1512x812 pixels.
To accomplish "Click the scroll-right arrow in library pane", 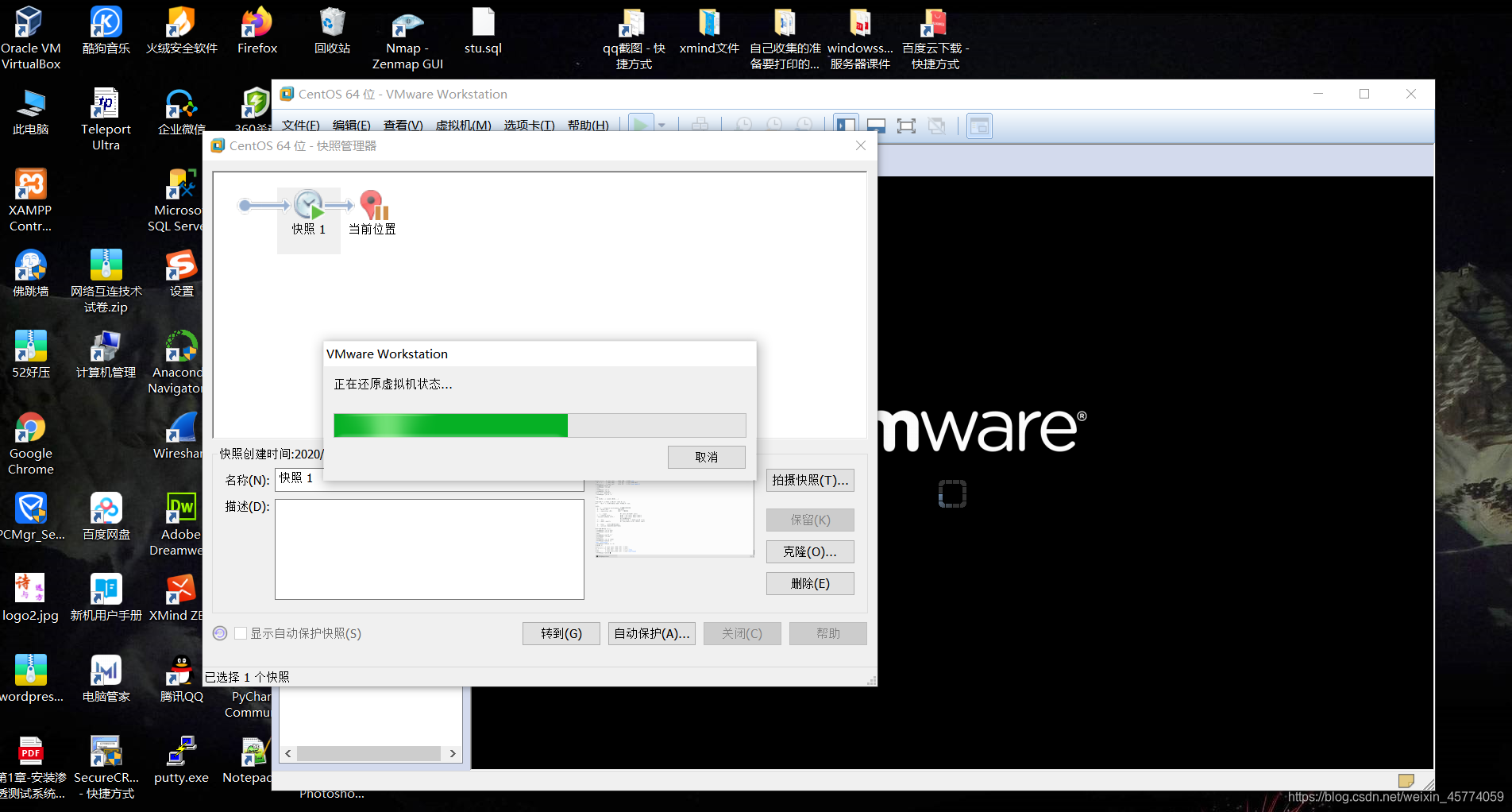I will tap(453, 753).
